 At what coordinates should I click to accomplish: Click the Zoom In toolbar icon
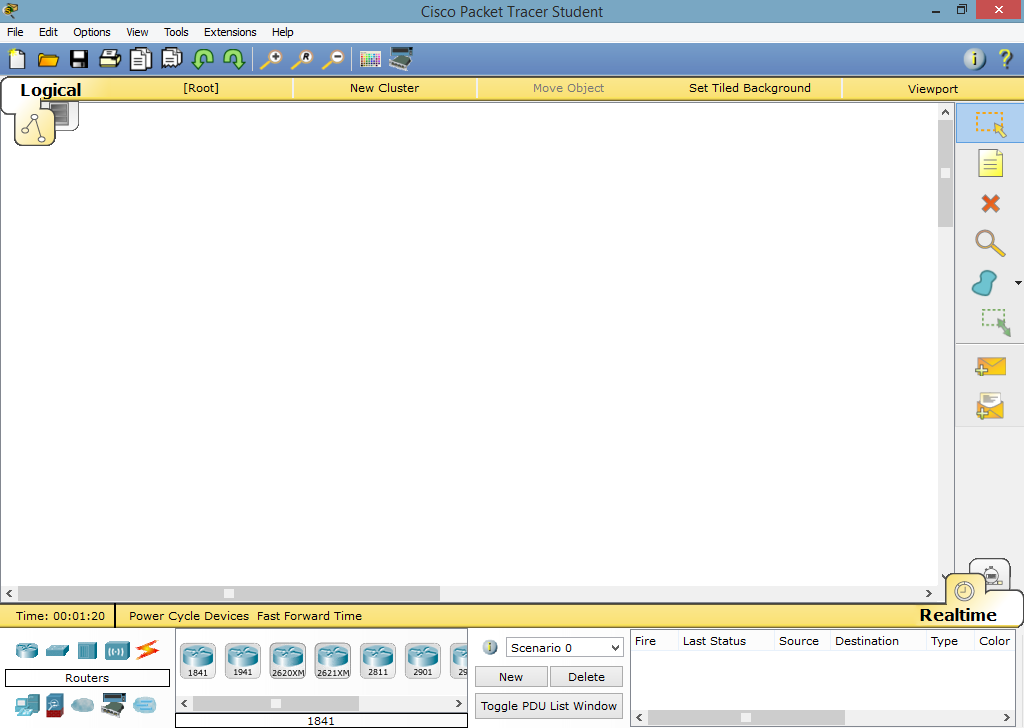270,59
